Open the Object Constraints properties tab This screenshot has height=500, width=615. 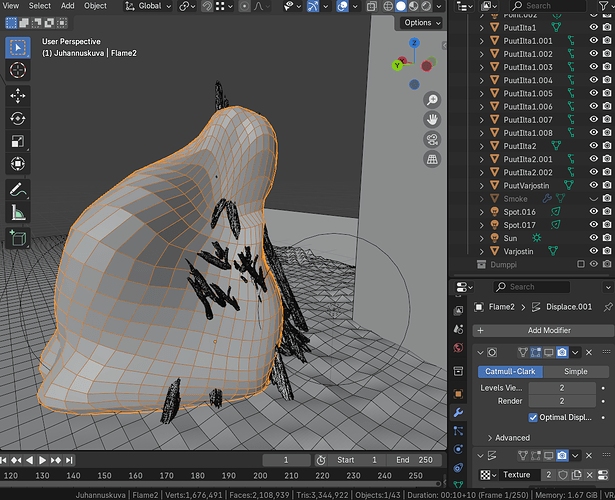point(458,467)
